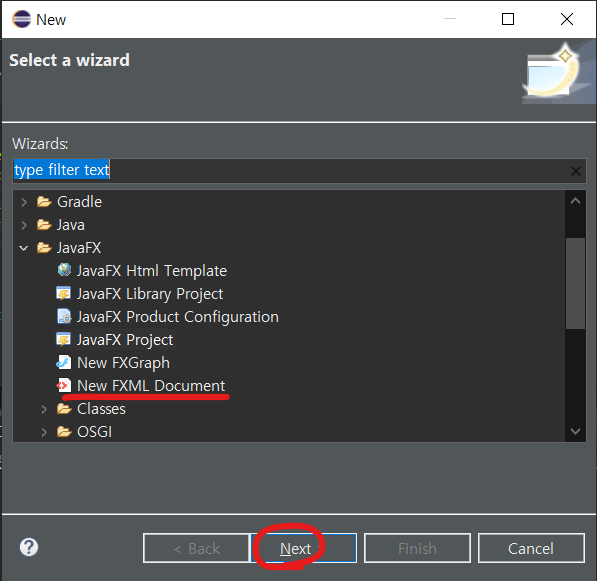Clear the filter text with the X icon
Screen dimensions: 597x581
click(575, 171)
